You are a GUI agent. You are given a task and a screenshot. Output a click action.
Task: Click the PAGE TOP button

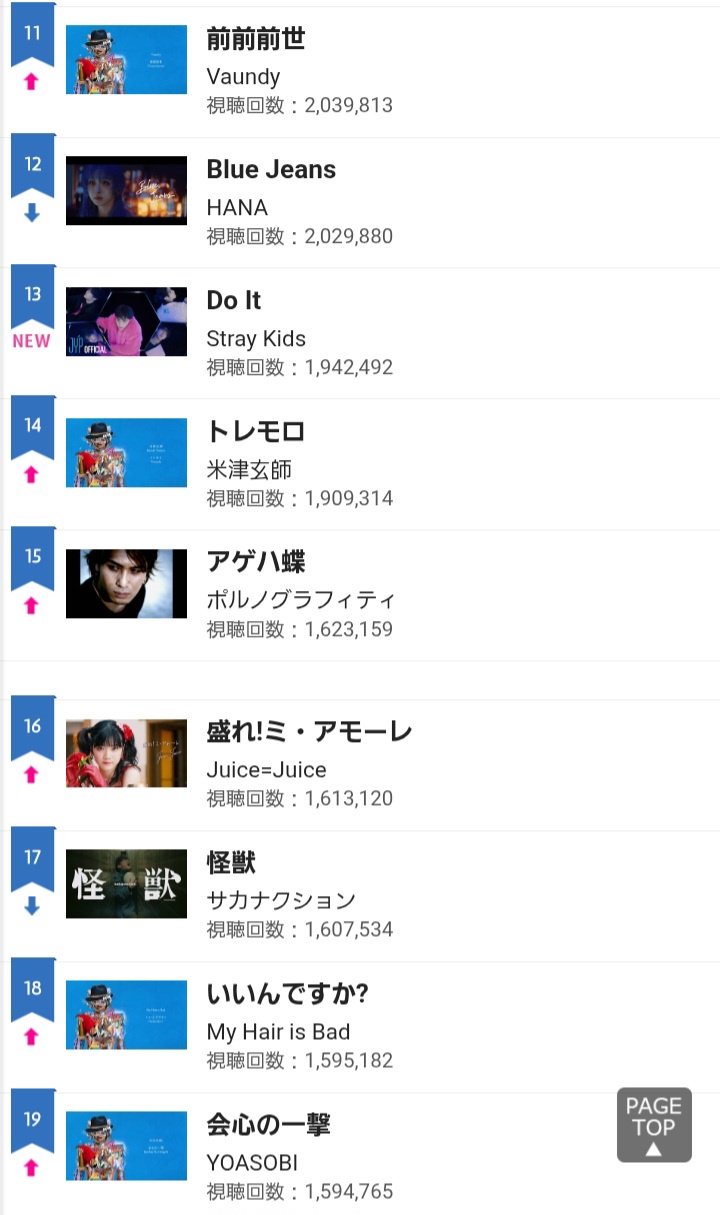[x=654, y=1125]
